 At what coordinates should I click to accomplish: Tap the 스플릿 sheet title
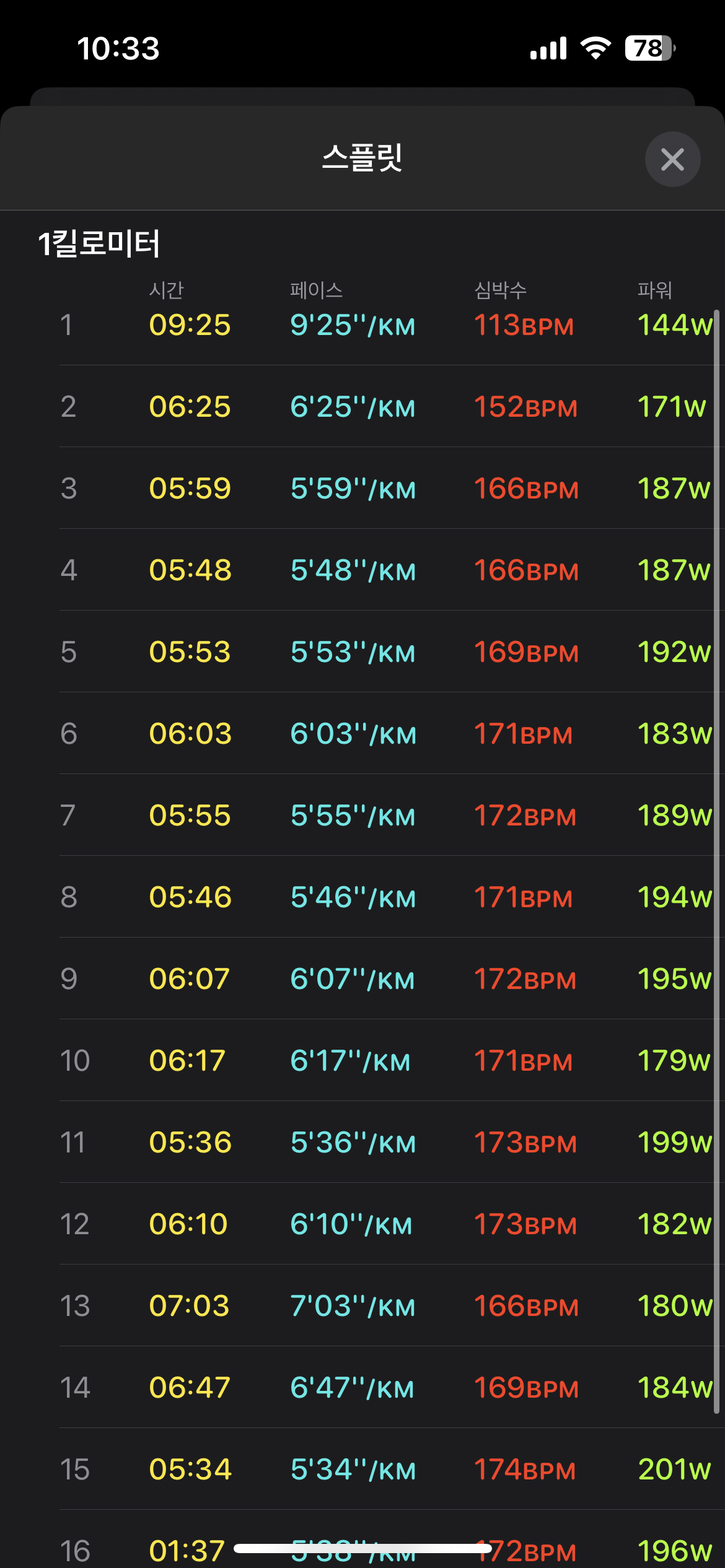362,158
